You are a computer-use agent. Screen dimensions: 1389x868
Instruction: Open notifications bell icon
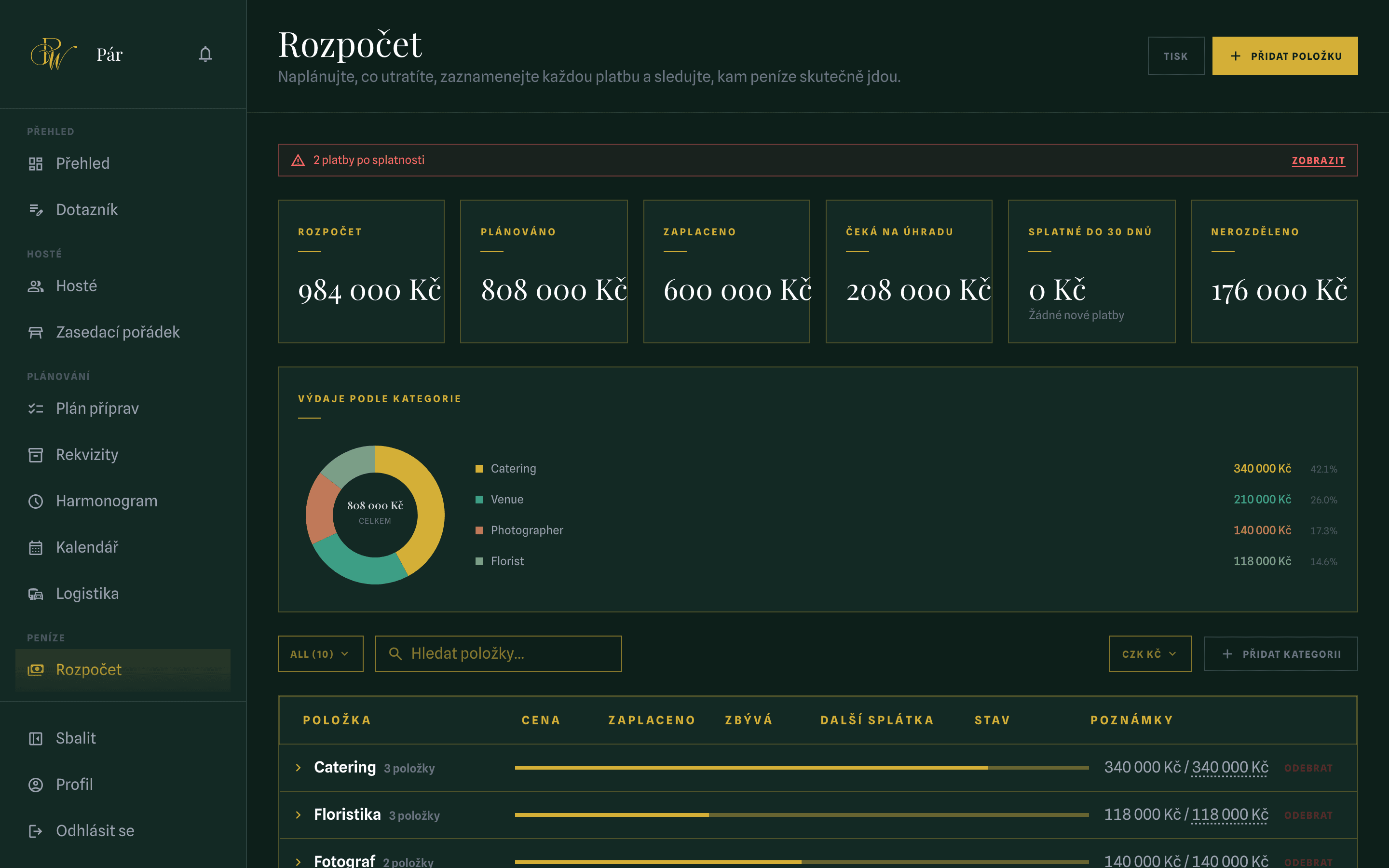coord(205,54)
